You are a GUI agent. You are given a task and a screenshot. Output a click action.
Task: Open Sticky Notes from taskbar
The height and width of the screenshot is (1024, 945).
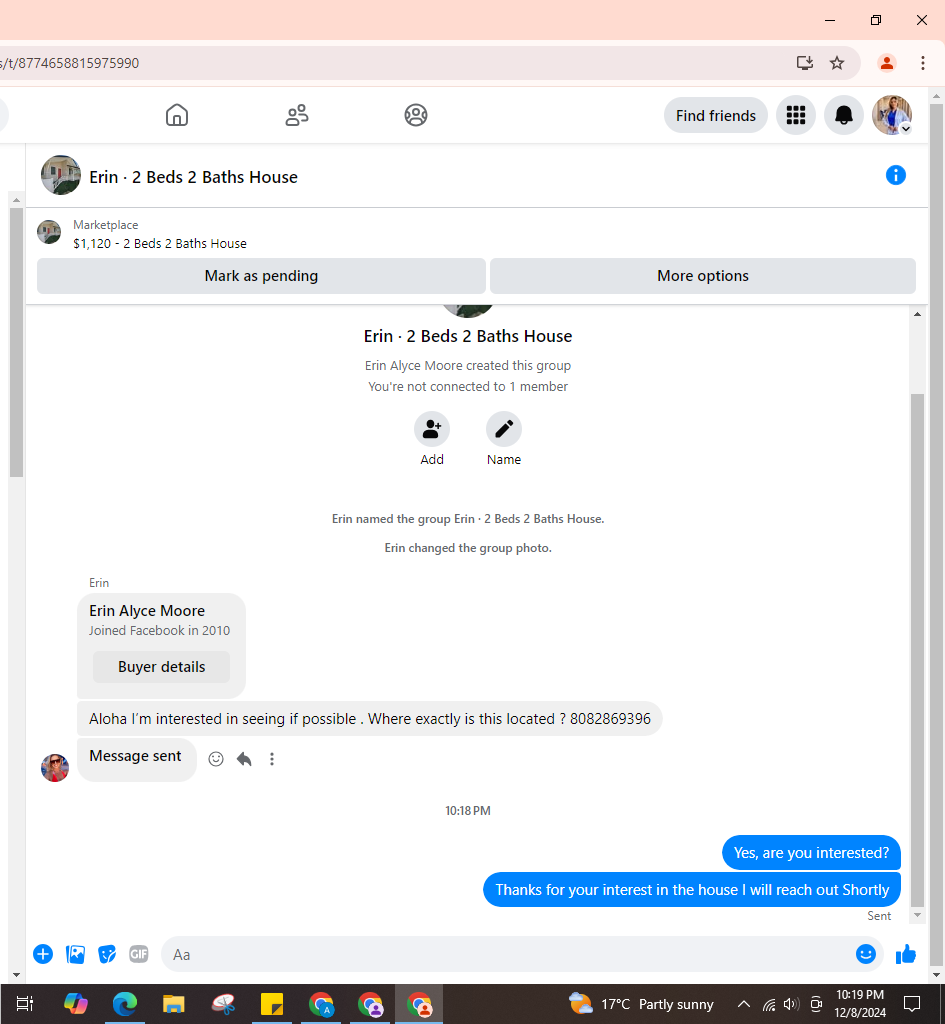[x=272, y=1004]
